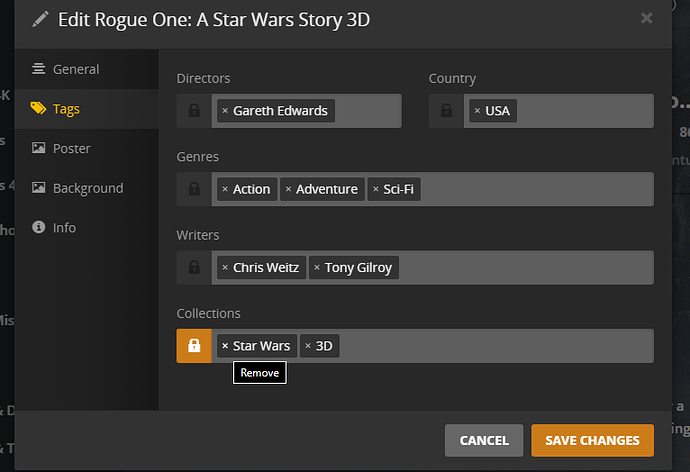Toggle the Genres field lock
Image resolution: width=690 pixels, height=472 pixels.
tap(194, 189)
